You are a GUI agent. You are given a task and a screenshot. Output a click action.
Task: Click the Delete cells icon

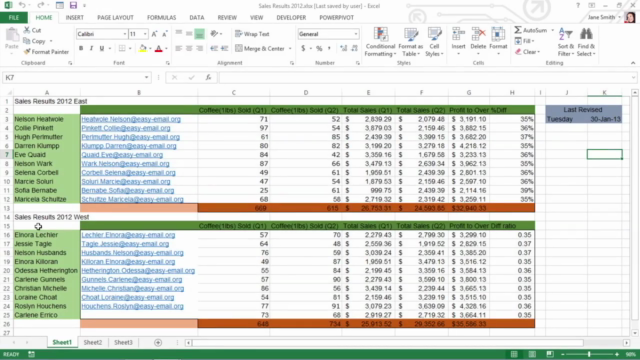478,34
